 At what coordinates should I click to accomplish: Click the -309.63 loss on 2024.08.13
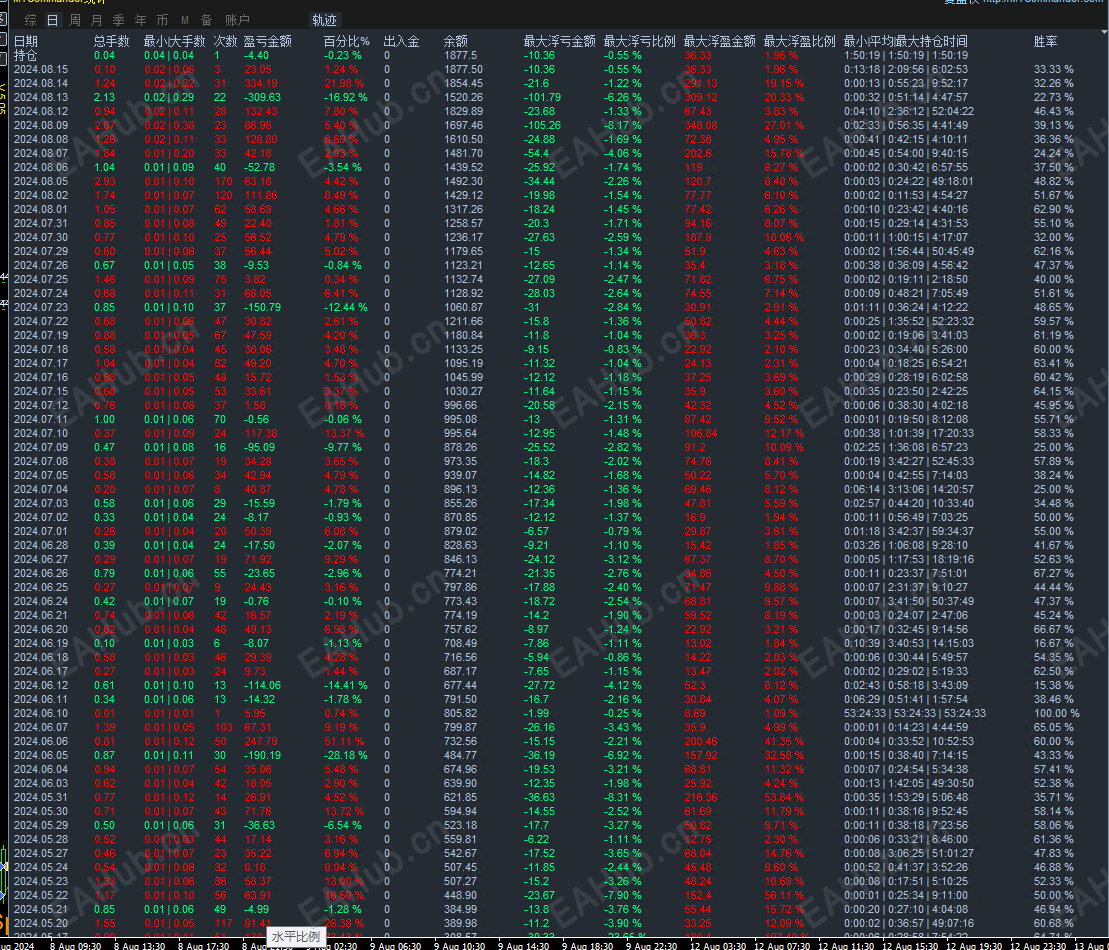pyautogui.click(x=262, y=98)
